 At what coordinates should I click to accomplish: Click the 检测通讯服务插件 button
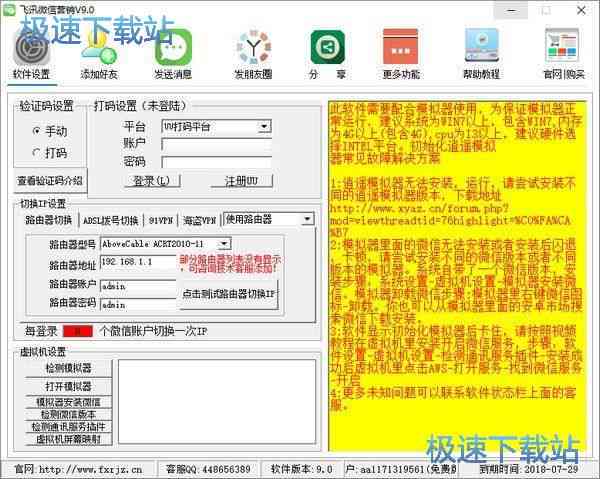(68, 427)
